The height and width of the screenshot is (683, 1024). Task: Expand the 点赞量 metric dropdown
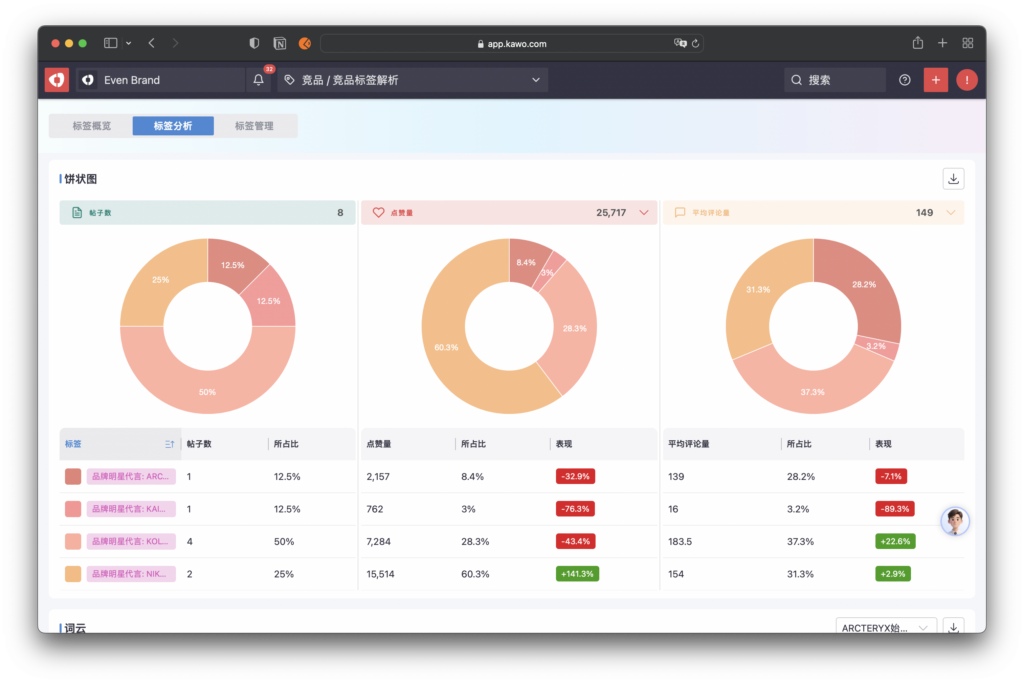pos(643,212)
